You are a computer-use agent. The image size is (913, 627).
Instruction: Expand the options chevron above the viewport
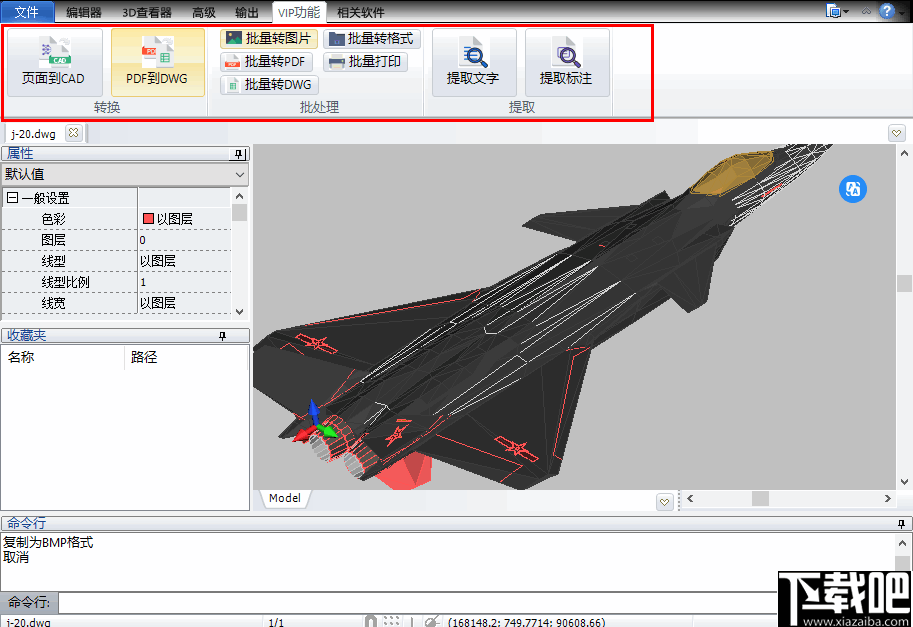tap(897, 132)
